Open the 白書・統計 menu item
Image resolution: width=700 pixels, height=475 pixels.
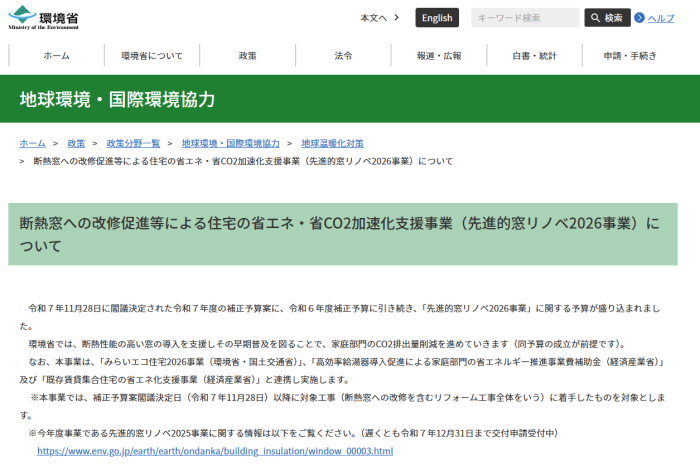pos(534,56)
